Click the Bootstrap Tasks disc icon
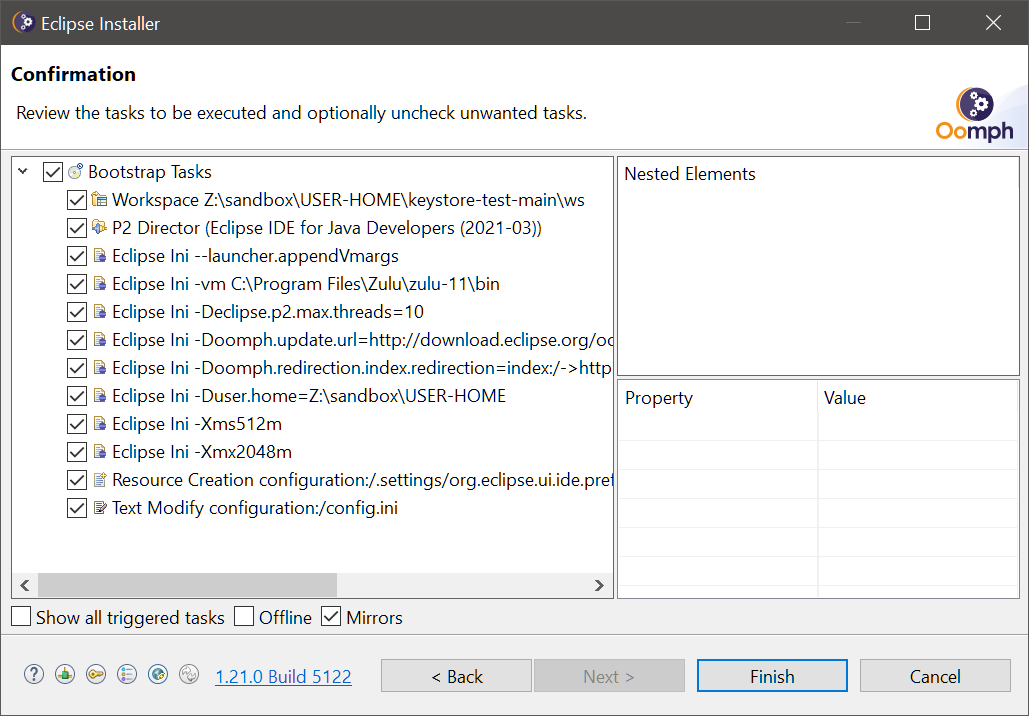Image resolution: width=1029 pixels, height=716 pixels. point(76,172)
